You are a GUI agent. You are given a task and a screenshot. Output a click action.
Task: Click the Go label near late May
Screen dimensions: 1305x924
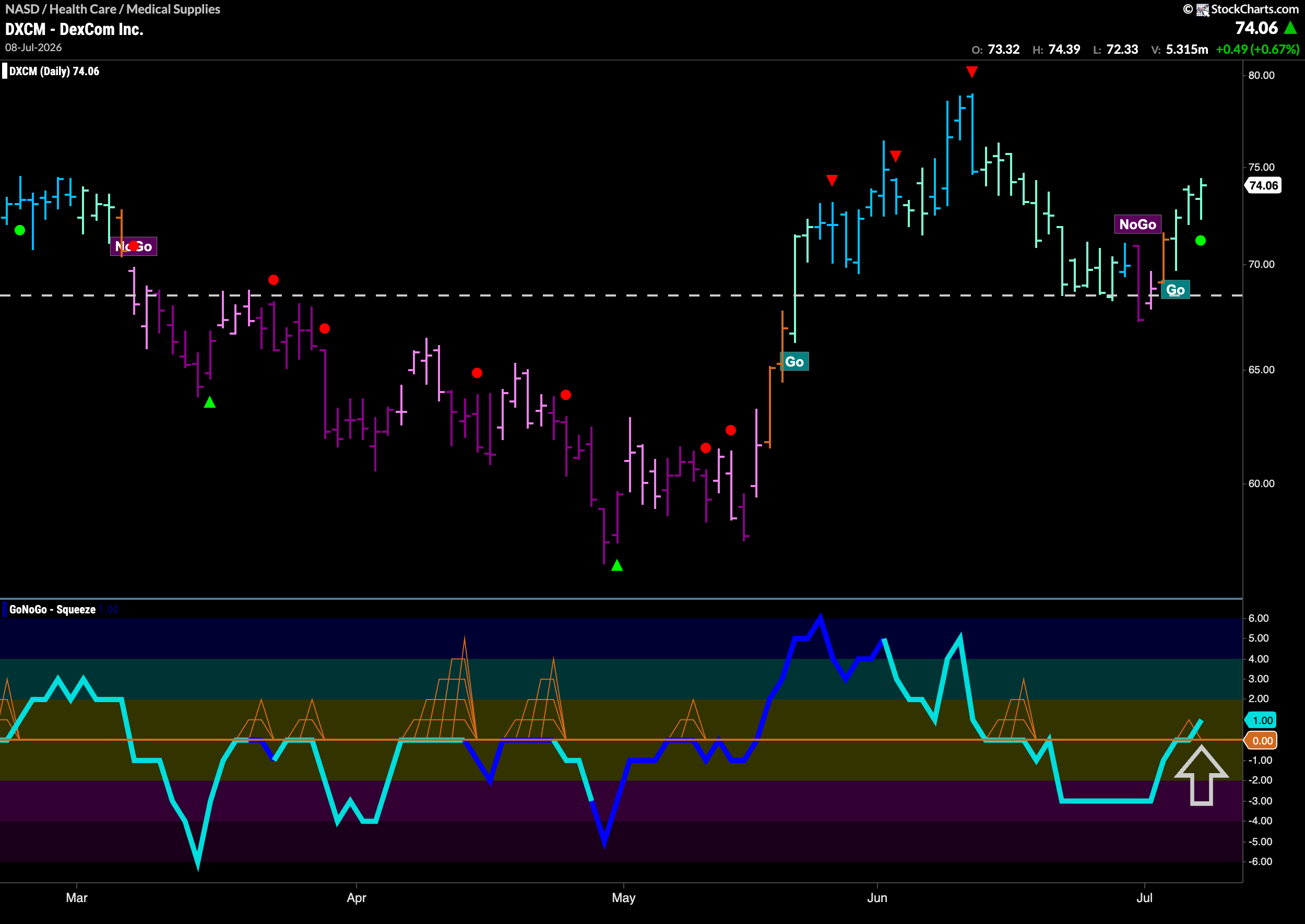[x=794, y=362]
